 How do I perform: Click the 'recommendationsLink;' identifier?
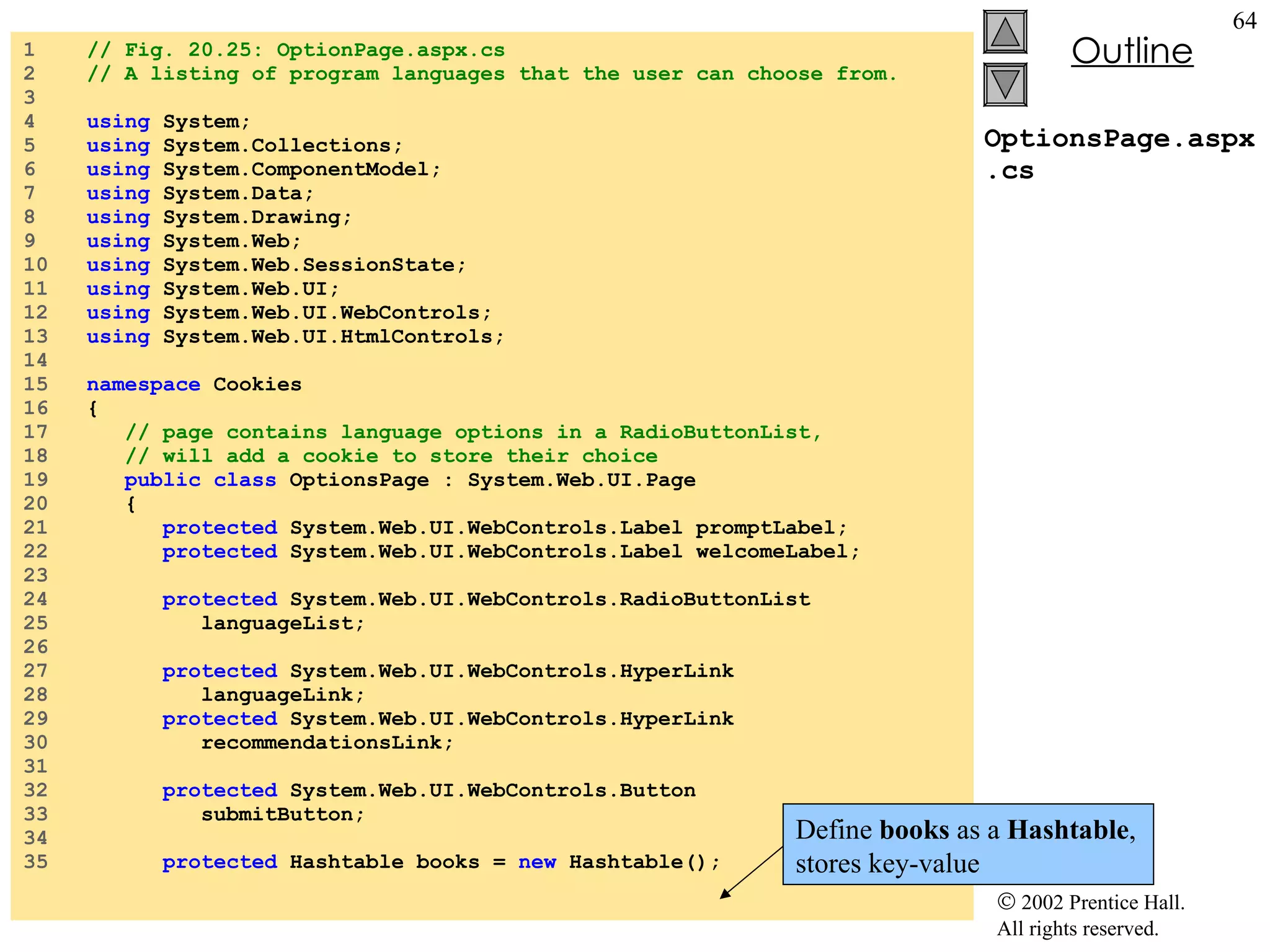coord(327,743)
